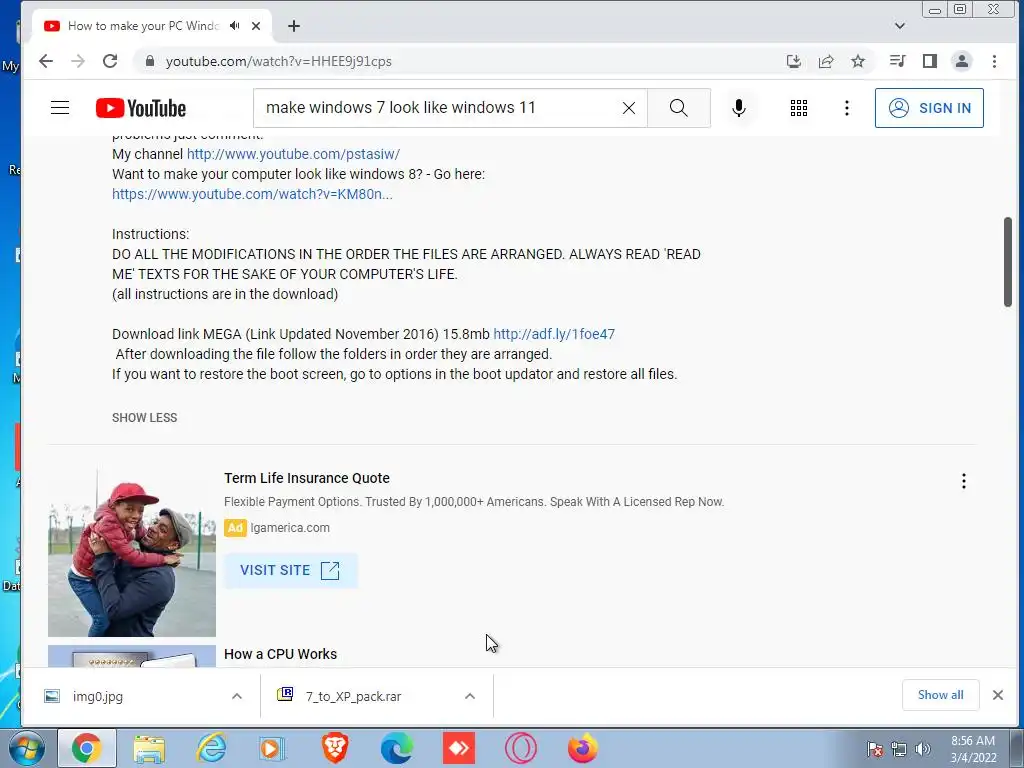
Task: Open the watch?v=KM80n video link
Action: [x=252, y=194]
